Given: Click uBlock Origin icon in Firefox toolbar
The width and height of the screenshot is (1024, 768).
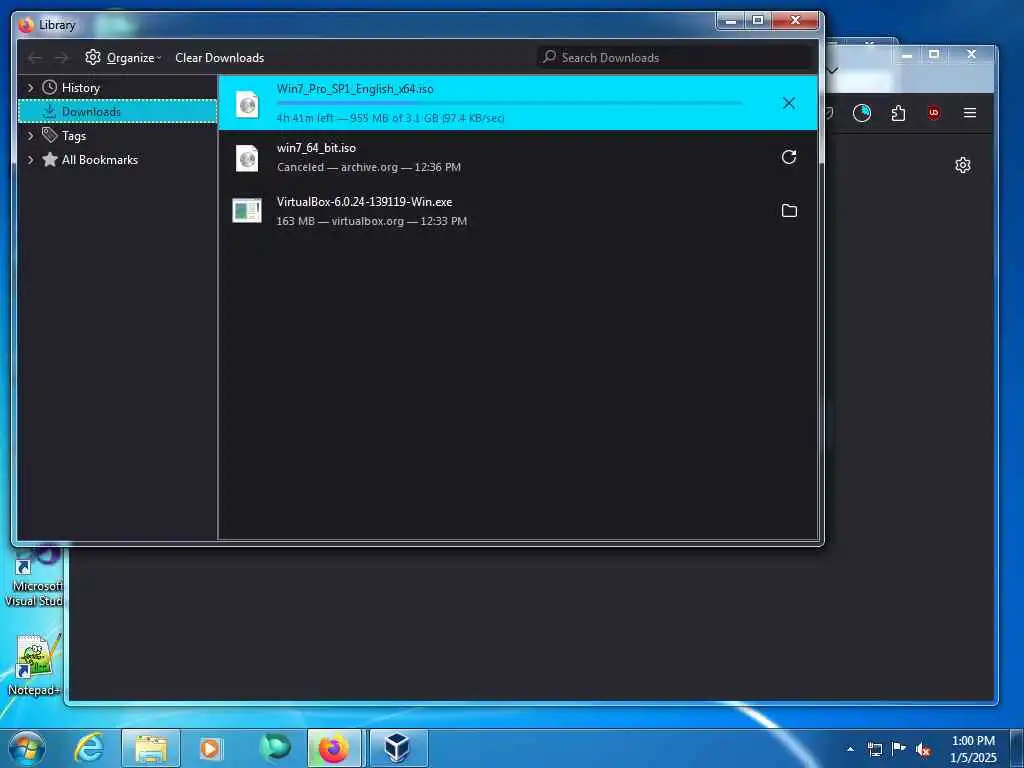Looking at the screenshot, I should 934,113.
